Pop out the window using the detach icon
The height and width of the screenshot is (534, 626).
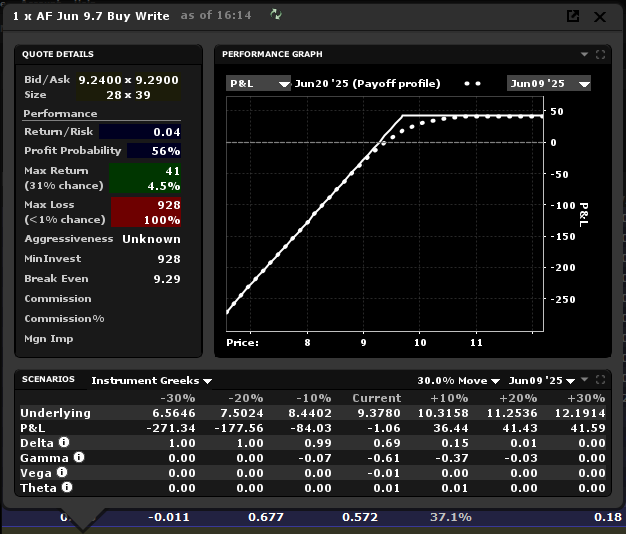[573, 16]
